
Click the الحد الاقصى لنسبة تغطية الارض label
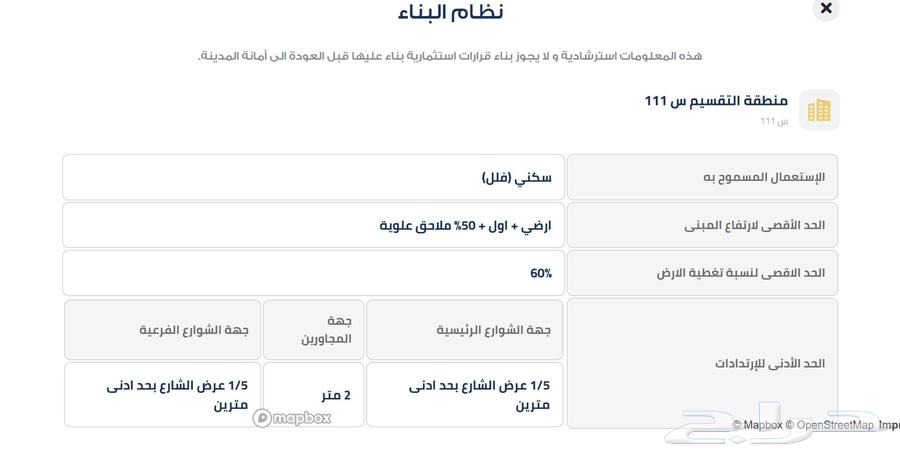702,272
